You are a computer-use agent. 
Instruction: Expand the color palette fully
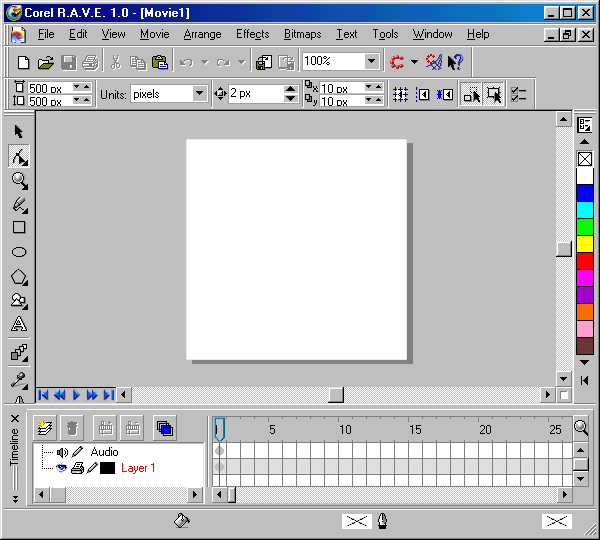tap(584, 380)
